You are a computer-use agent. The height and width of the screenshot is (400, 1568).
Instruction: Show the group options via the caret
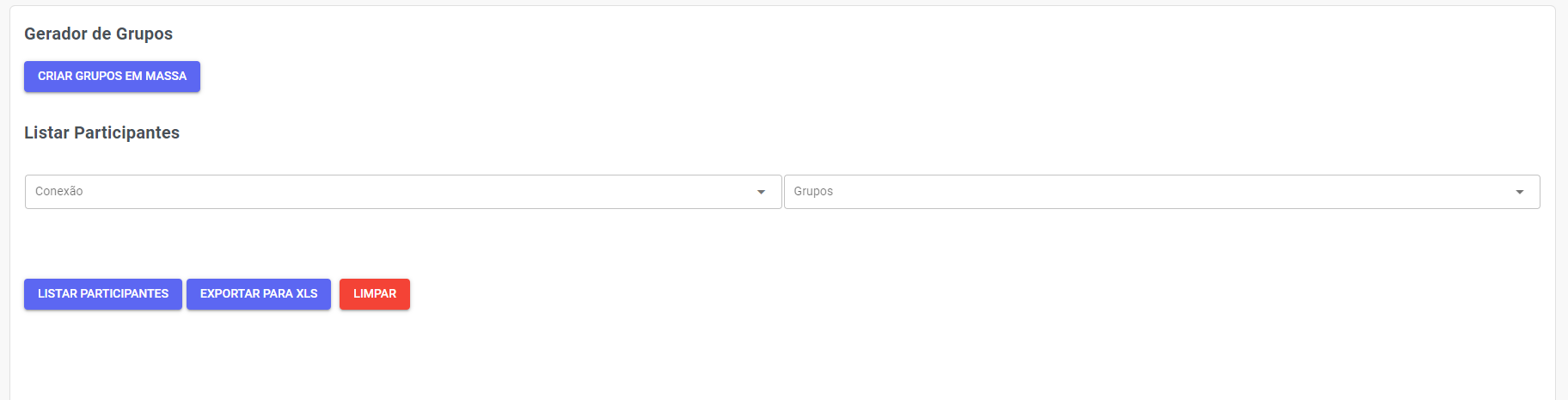[1519, 192]
